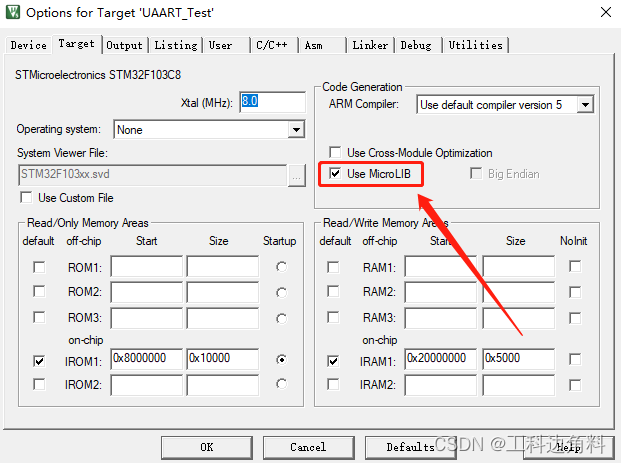This screenshot has height=463, width=621.
Task: Click the RAM3 Size field
Action: point(518,318)
